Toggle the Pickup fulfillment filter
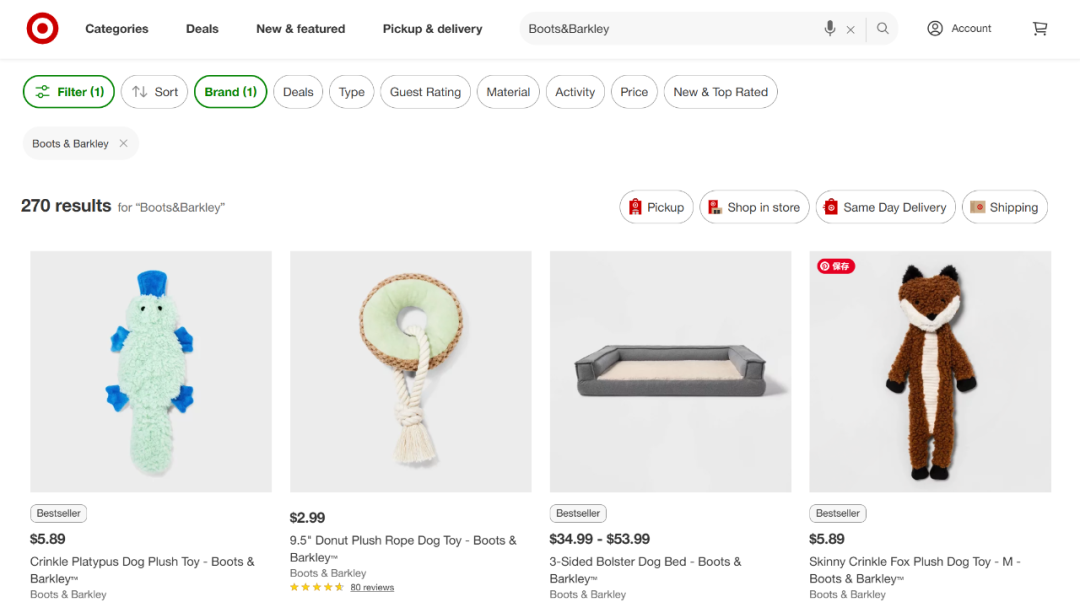The image size is (1080, 602). [656, 207]
